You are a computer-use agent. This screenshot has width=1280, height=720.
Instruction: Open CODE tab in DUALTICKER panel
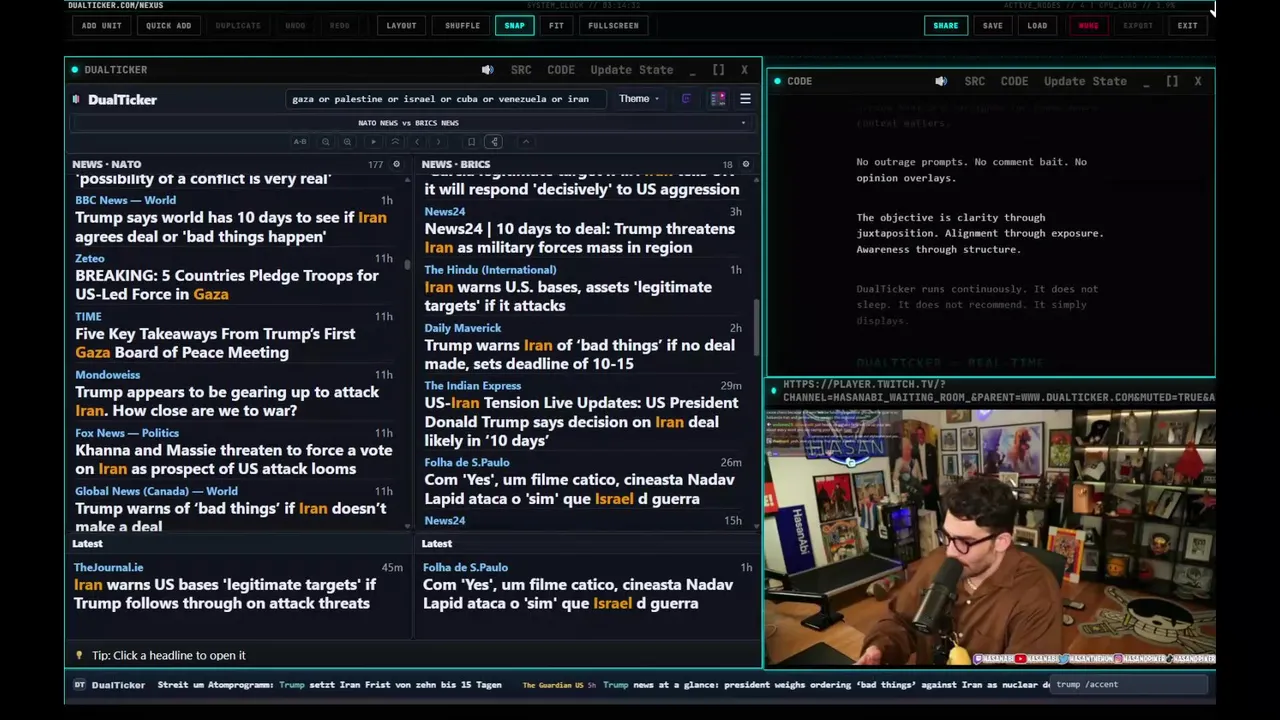[x=561, y=70]
